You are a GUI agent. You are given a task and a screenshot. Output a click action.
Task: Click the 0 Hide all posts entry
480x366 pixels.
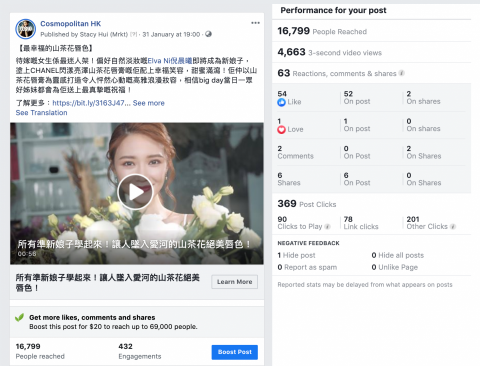coord(398,255)
